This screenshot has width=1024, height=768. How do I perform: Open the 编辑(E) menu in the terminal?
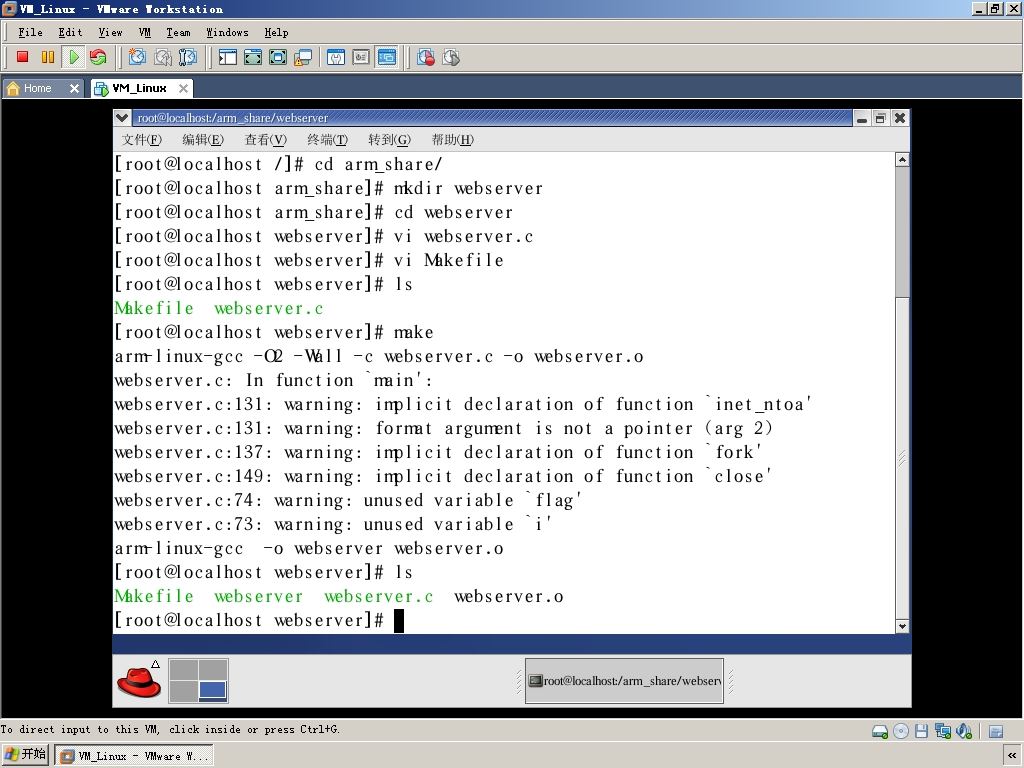click(202, 140)
